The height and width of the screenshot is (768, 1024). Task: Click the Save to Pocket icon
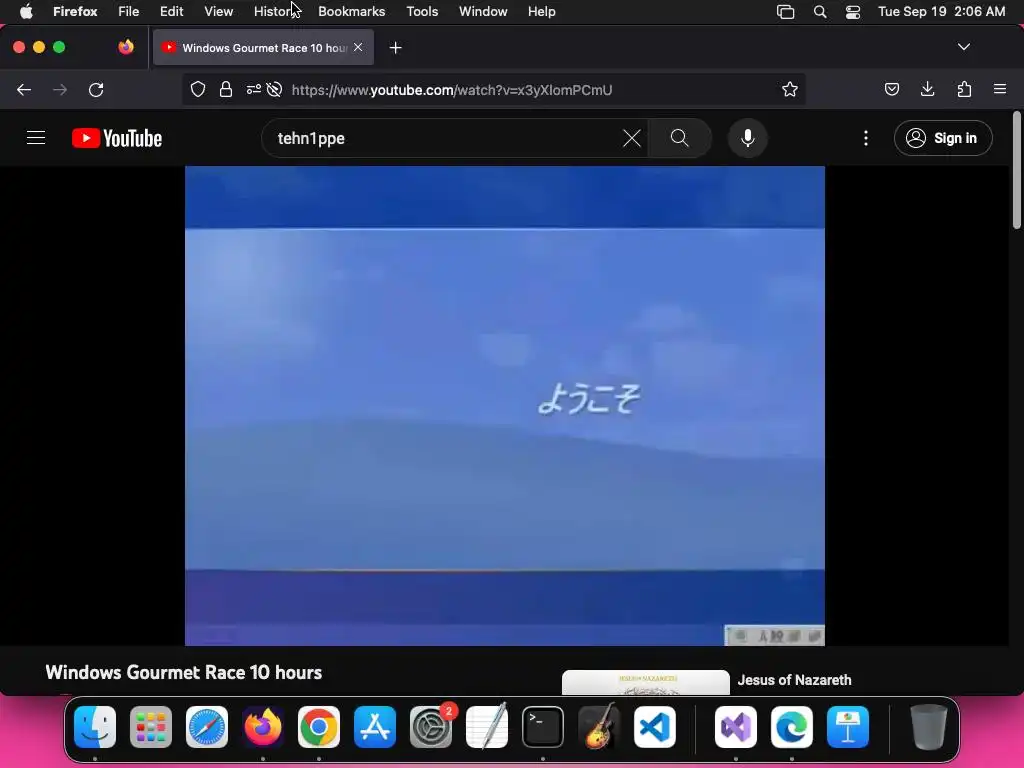[891, 89]
